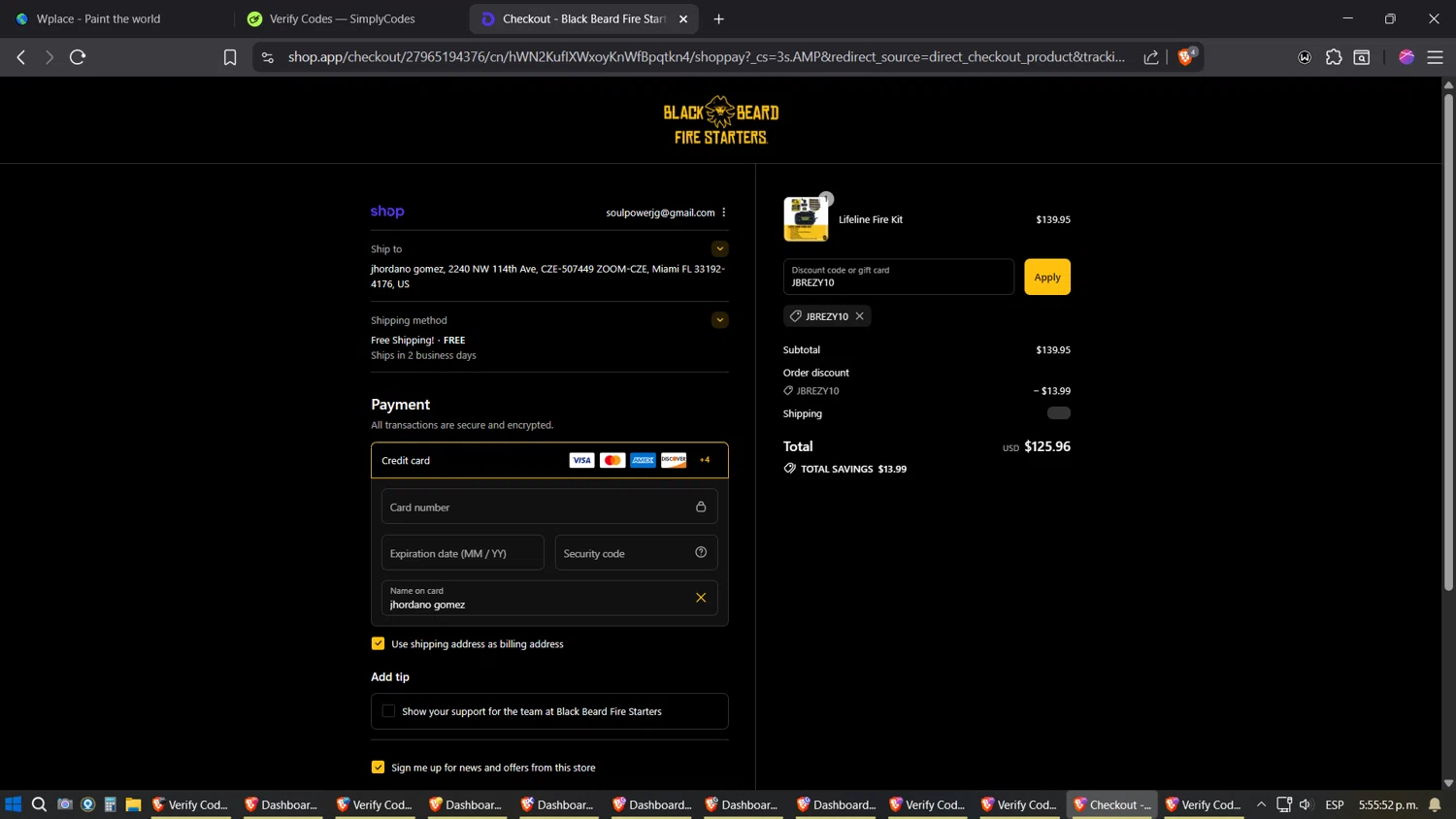
Task: Open the calculator taskbar icon
Action: pos(111,804)
